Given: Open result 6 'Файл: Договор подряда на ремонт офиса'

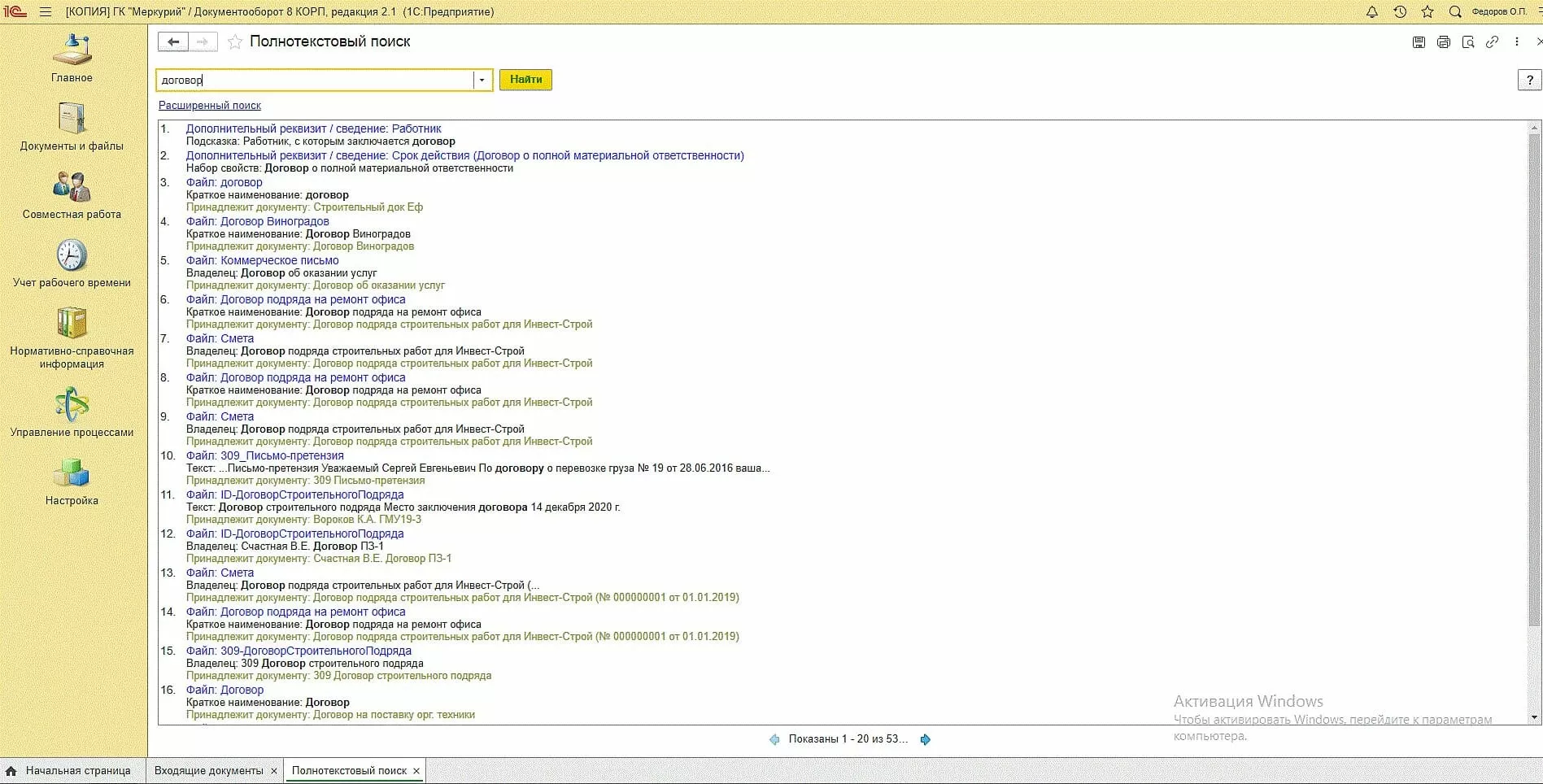Looking at the screenshot, I should [295, 299].
